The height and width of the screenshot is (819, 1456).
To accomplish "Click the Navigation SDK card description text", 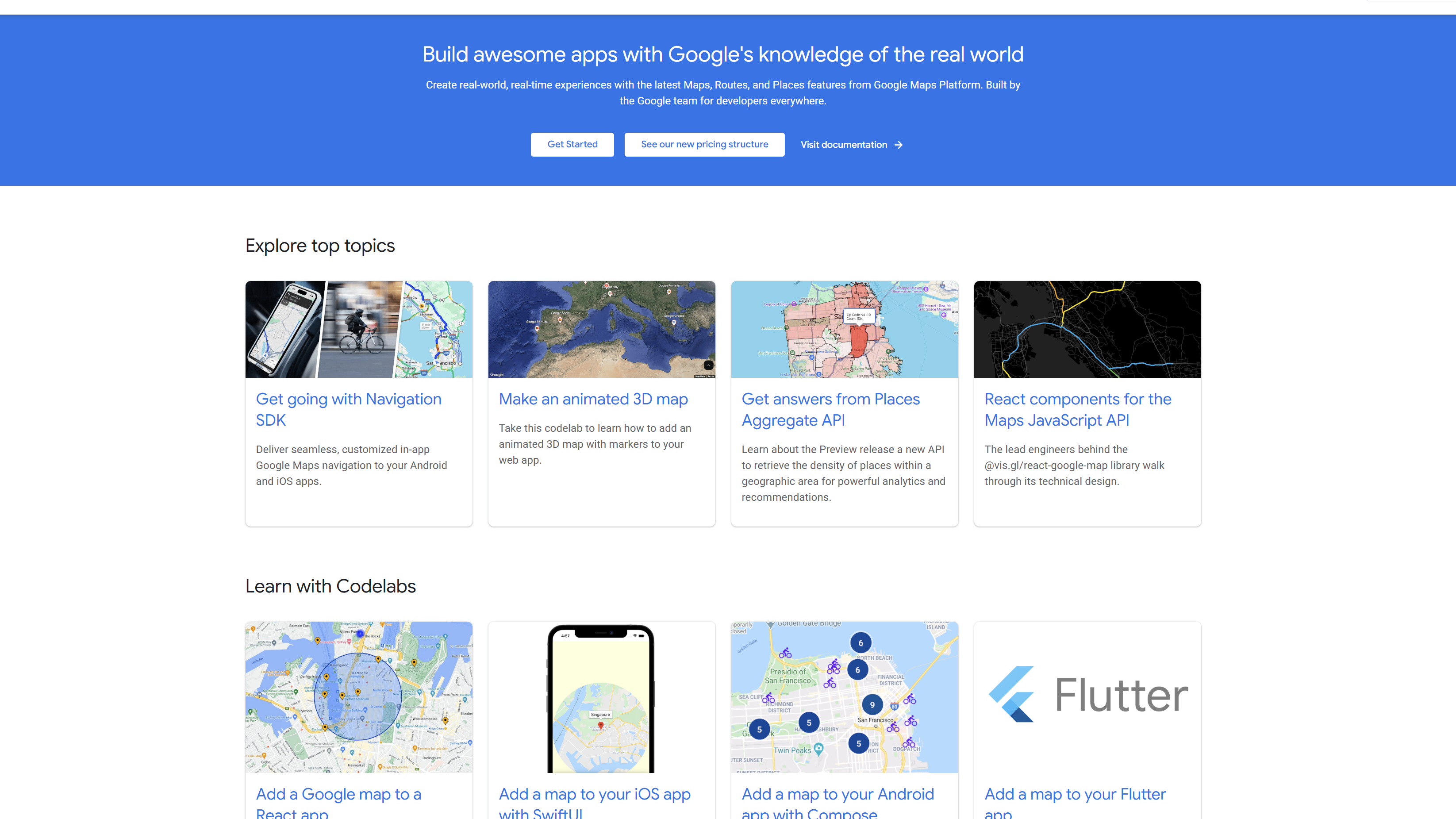I will (x=352, y=465).
